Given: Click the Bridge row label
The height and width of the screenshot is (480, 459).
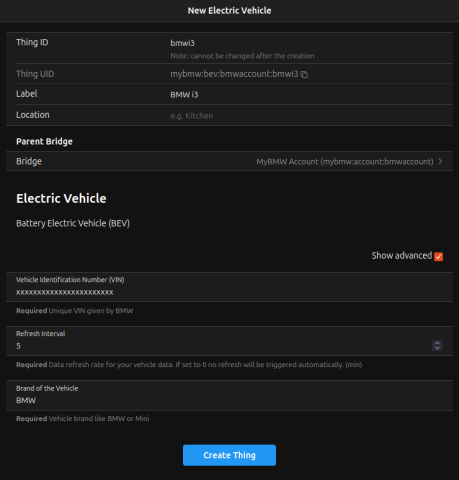Looking at the screenshot, I should click(x=29, y=161).
